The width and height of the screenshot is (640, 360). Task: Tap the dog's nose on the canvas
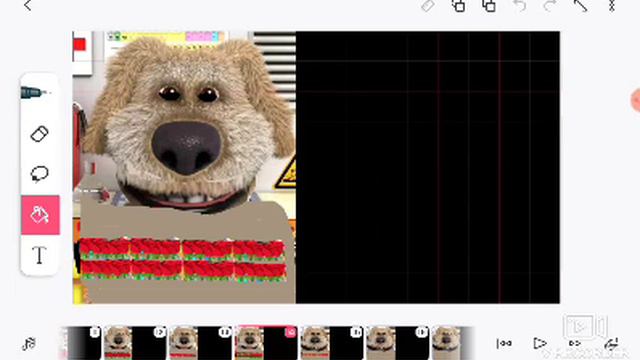tap(187, 147)
